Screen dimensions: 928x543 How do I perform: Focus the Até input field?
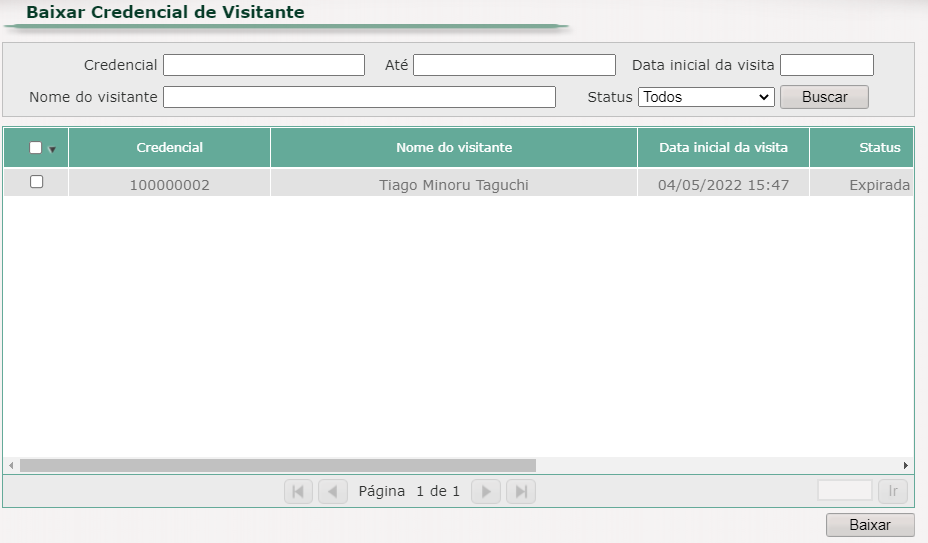tap(514, 65)
